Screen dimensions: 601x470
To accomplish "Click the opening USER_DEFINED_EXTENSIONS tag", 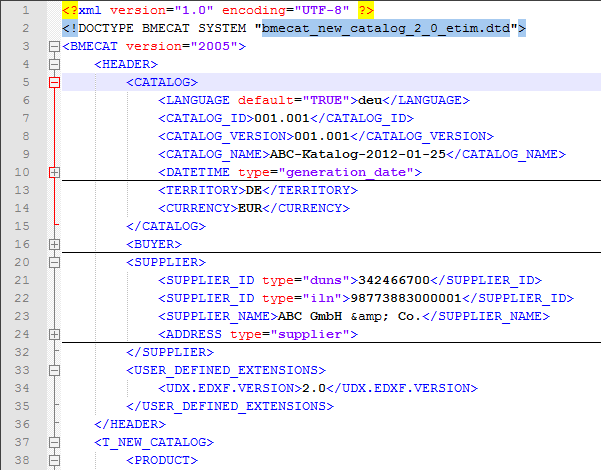I will click(226, 370).
